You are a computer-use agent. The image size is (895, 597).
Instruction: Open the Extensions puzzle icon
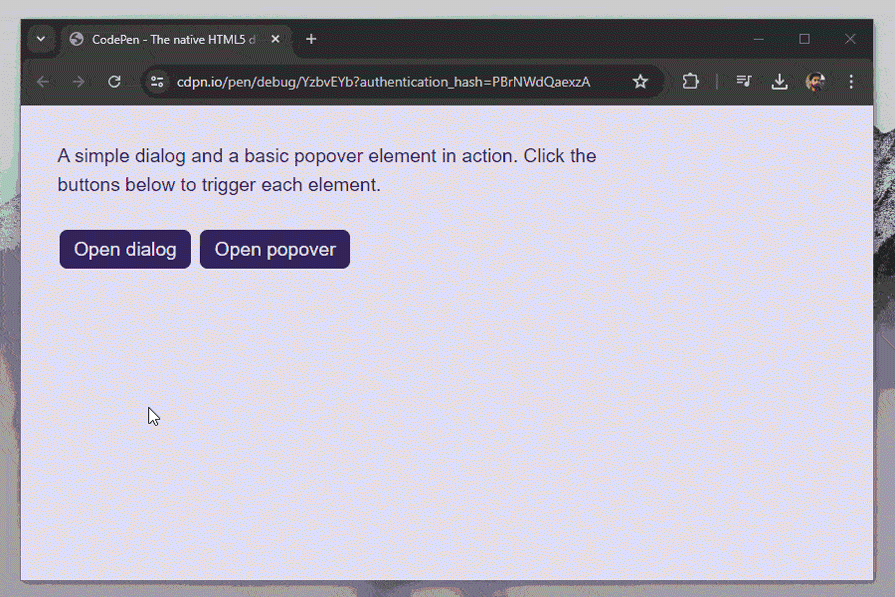[x=690, y=81]
